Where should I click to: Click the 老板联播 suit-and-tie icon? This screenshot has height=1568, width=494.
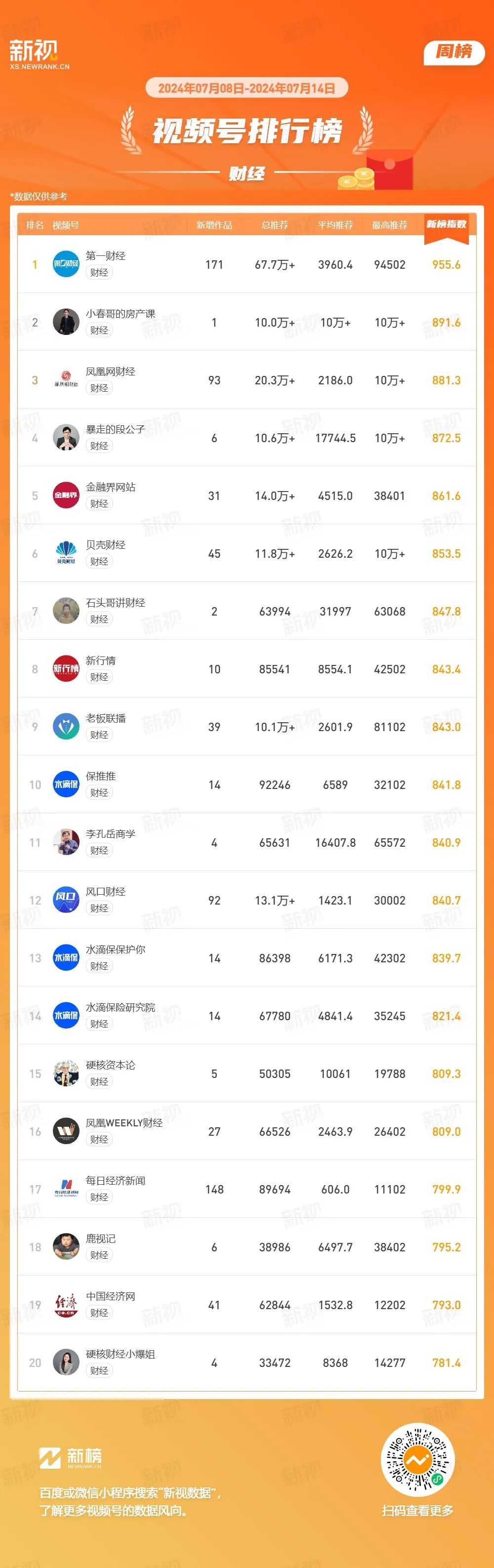[x=66, y=726]
